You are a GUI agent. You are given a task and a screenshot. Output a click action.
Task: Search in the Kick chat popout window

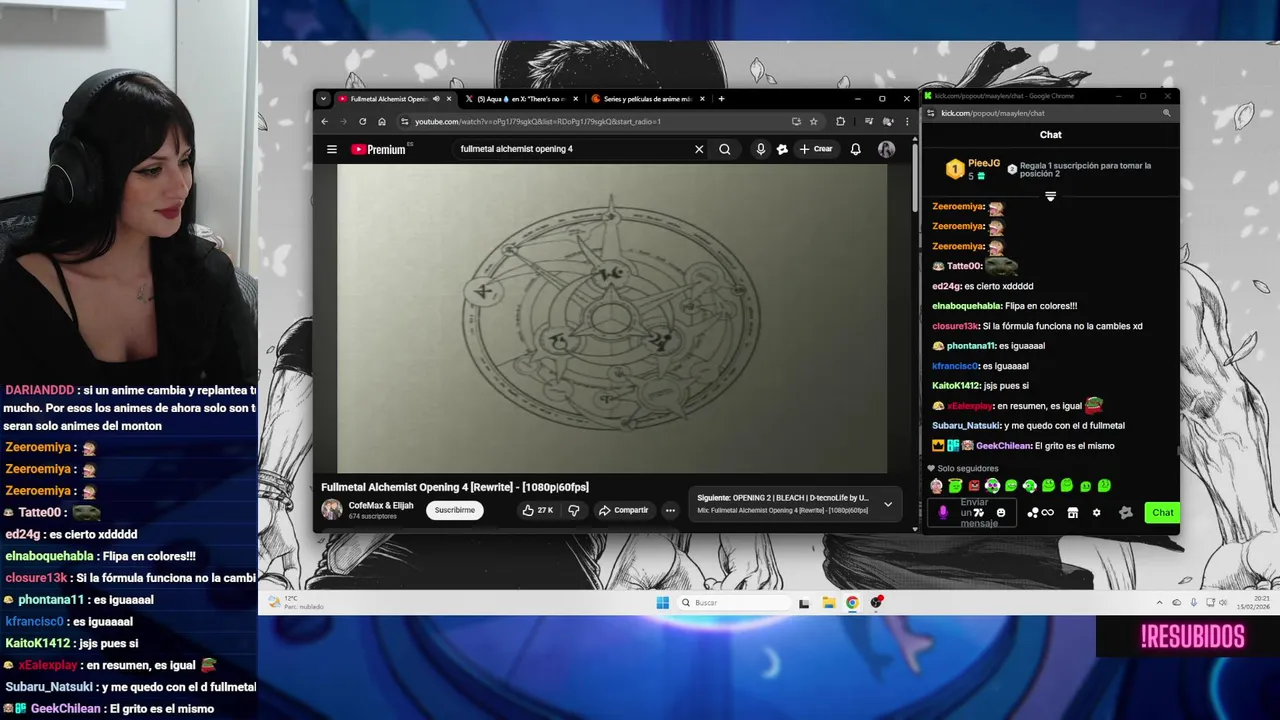[x=1166, y=113]
